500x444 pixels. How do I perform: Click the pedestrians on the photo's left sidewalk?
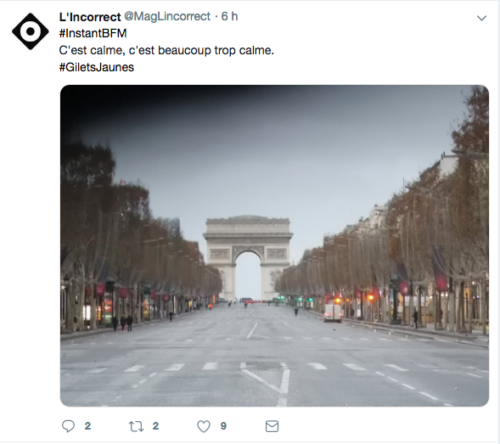122,323
